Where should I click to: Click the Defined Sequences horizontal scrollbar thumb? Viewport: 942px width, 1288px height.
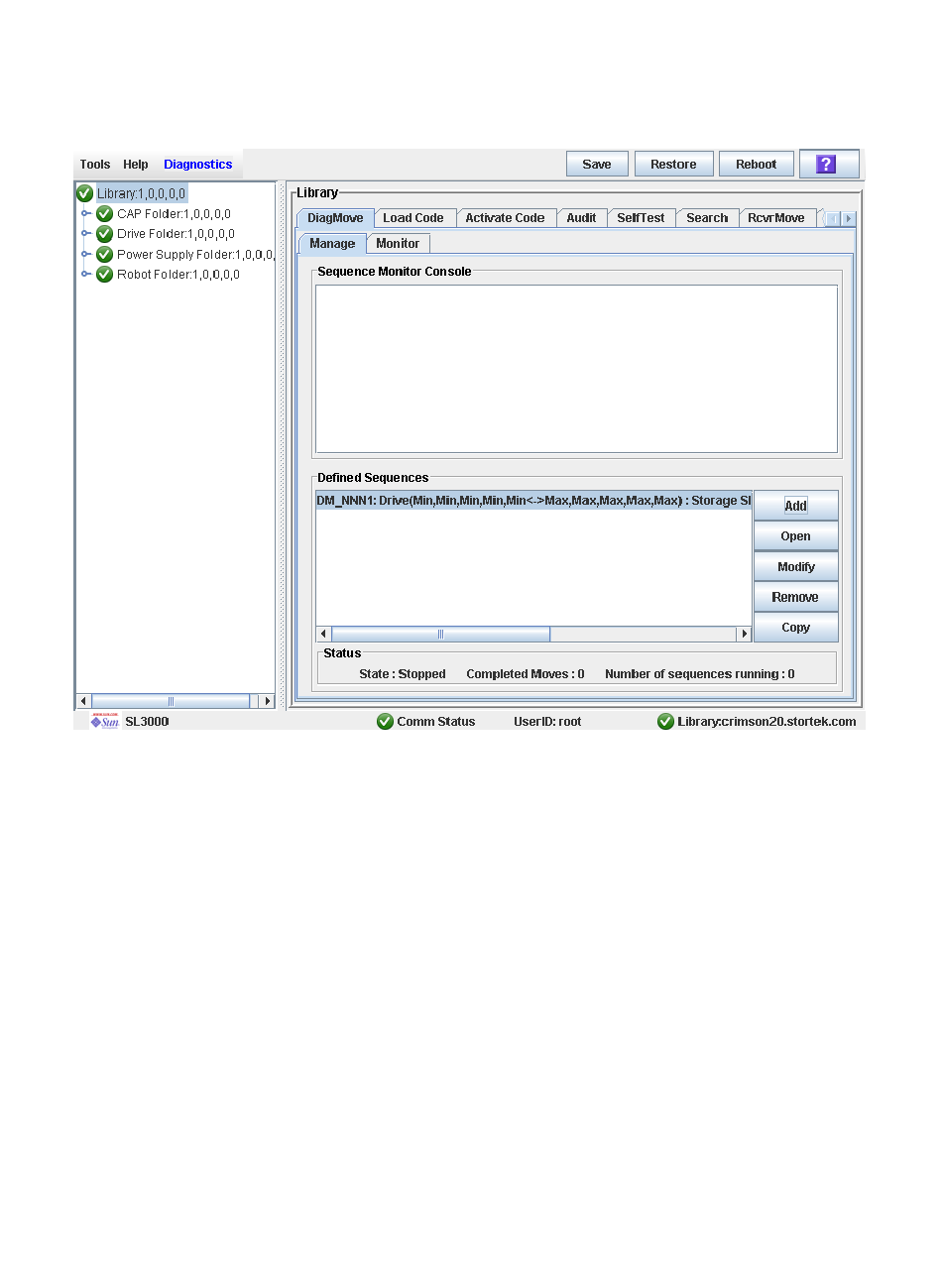(x=440, y=635)
